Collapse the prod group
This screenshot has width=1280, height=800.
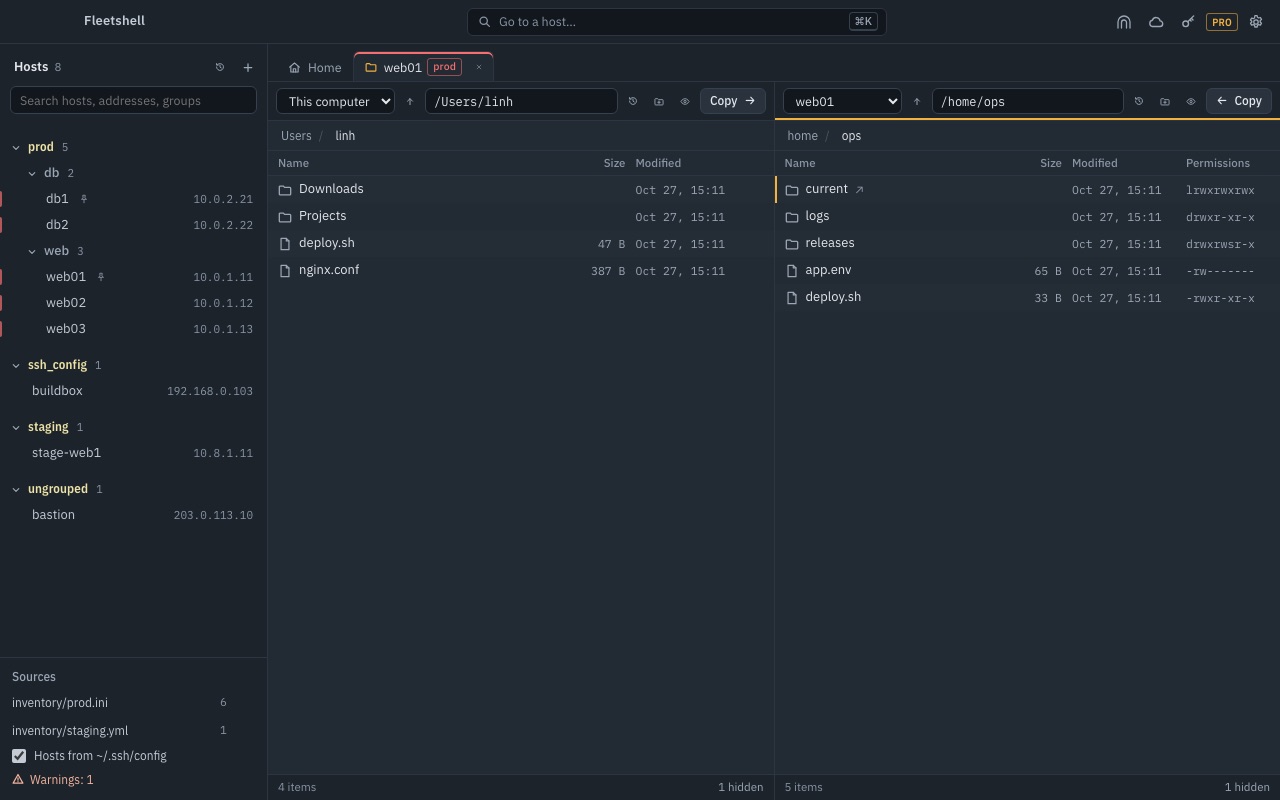tap(16, 147)
